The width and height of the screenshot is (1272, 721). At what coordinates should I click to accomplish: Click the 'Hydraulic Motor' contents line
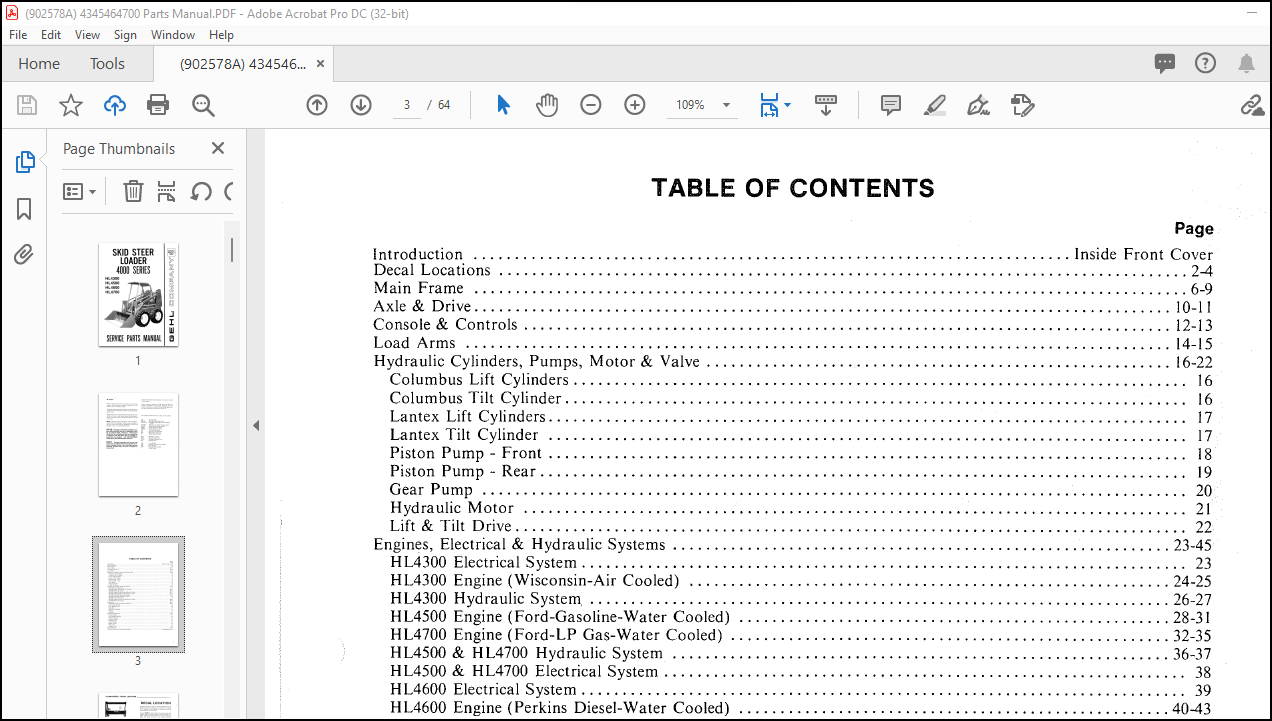pyautogui.click(x=452, y=507)
